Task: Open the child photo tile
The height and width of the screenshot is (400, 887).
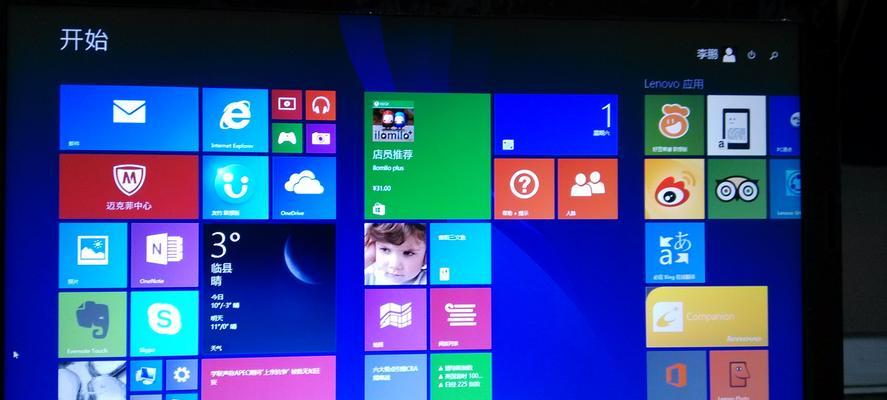Action: [395, 254]
